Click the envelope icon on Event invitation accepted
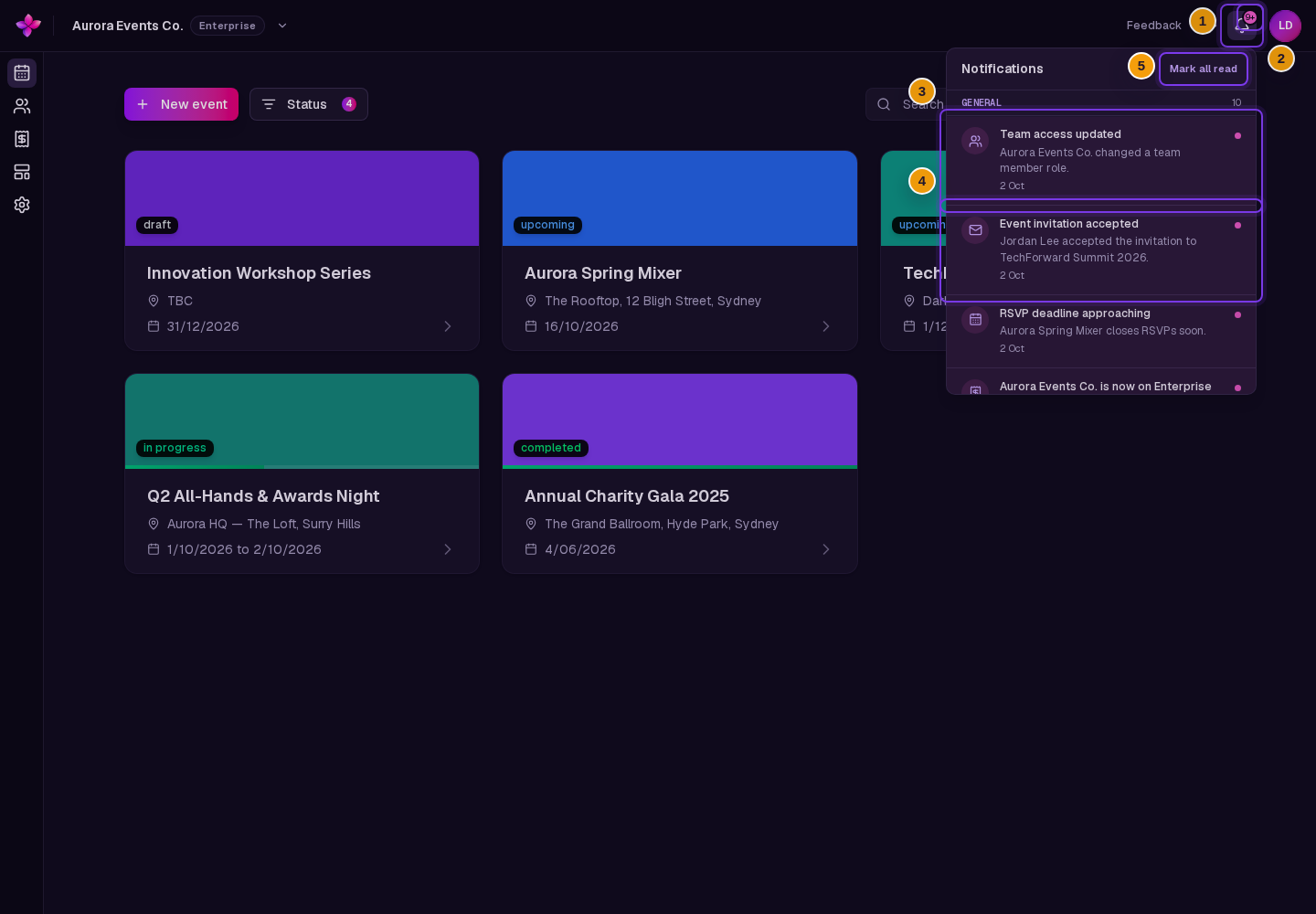The image size is (1316, 914). click(975, 230)
